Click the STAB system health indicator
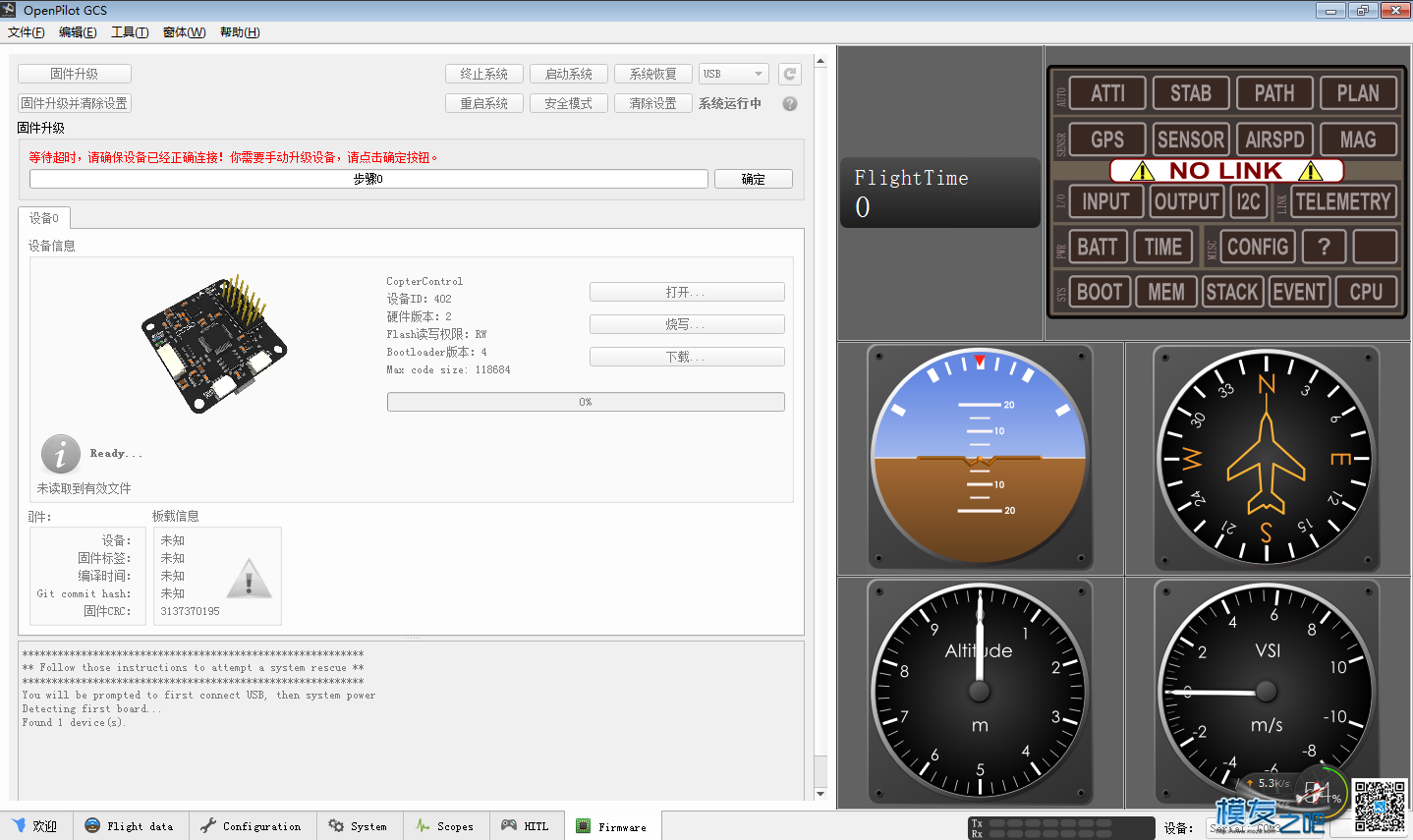The height and width of the screenshot is (840, 1413). pyautogui.click(x=1191, y=93)
